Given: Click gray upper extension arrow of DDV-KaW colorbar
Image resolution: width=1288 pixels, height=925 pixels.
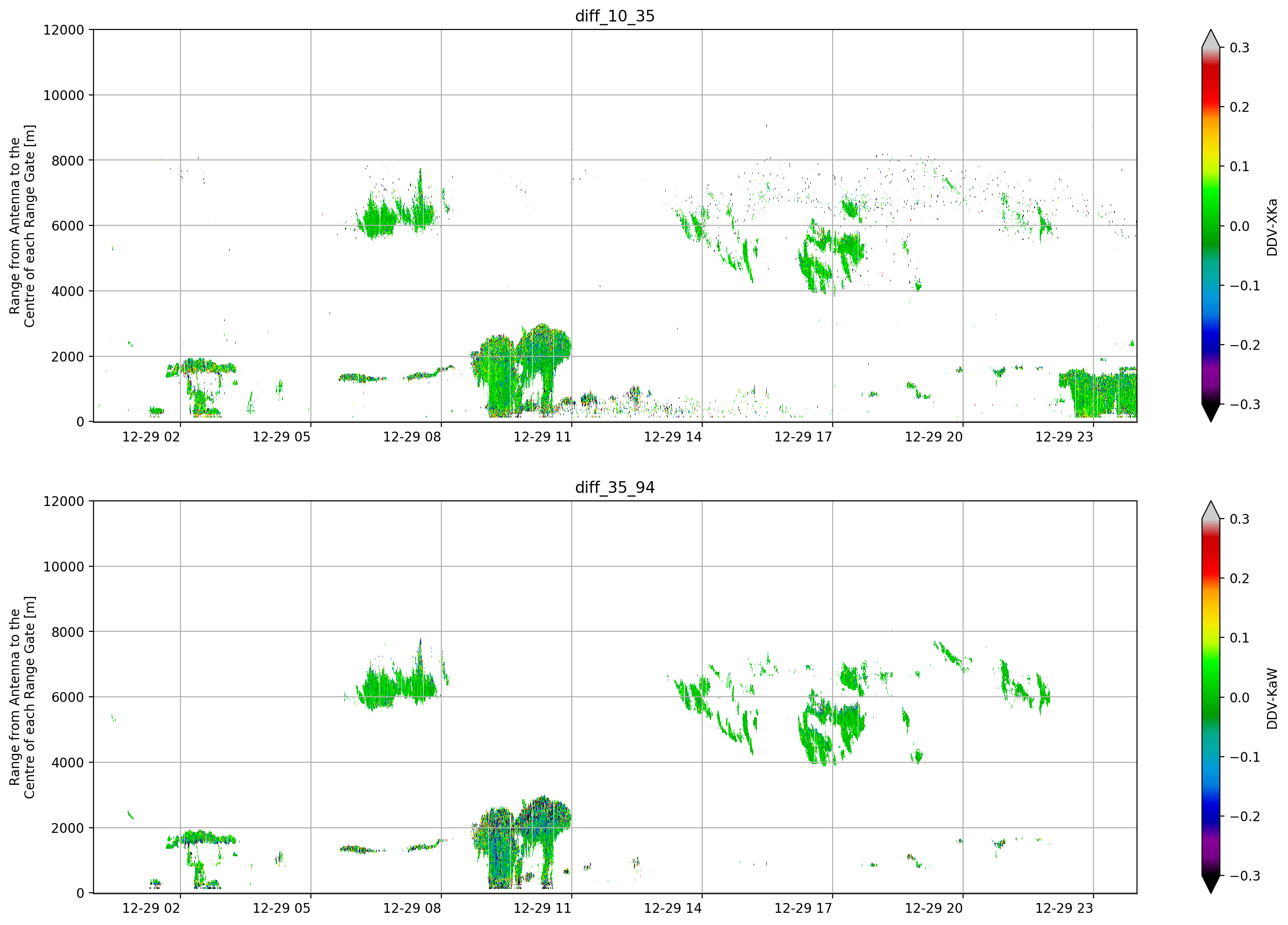Looking at the screenshot, I should point(1211,510).
